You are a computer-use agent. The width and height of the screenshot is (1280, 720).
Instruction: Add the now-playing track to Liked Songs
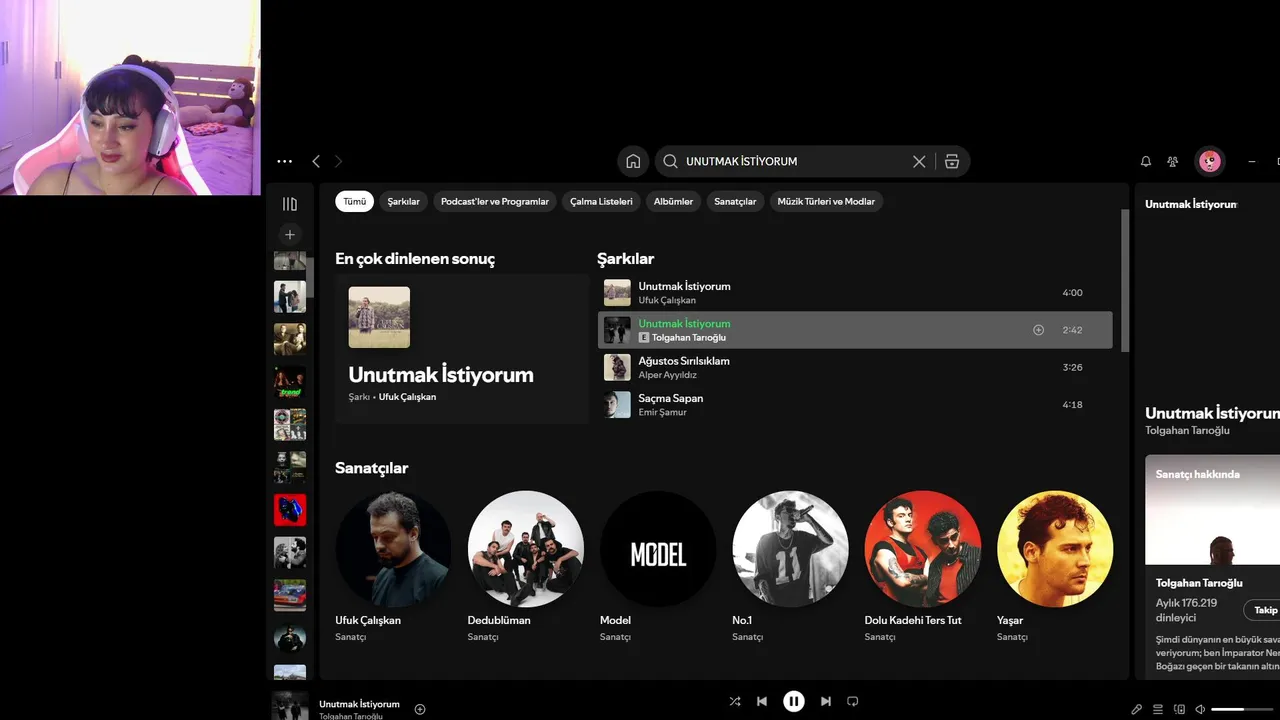(x=420, y=709)
